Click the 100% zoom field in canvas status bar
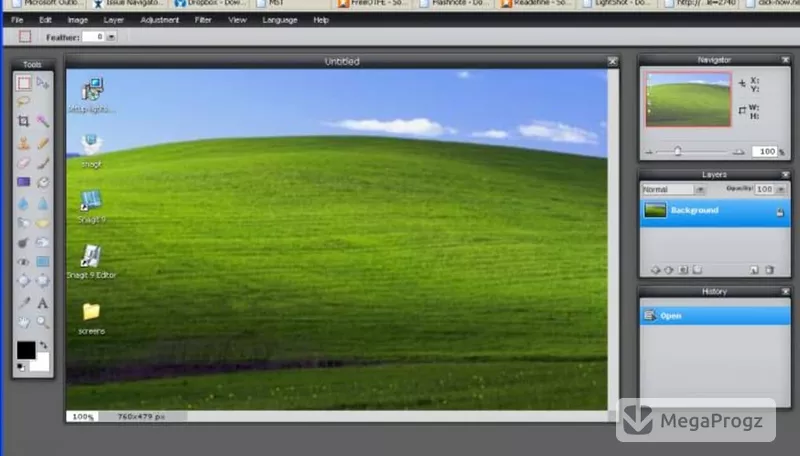Viewport: 800px width, 456px height. [83, 417]
